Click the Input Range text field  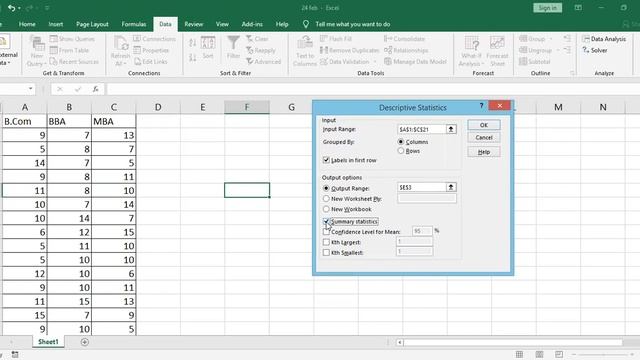422,129
